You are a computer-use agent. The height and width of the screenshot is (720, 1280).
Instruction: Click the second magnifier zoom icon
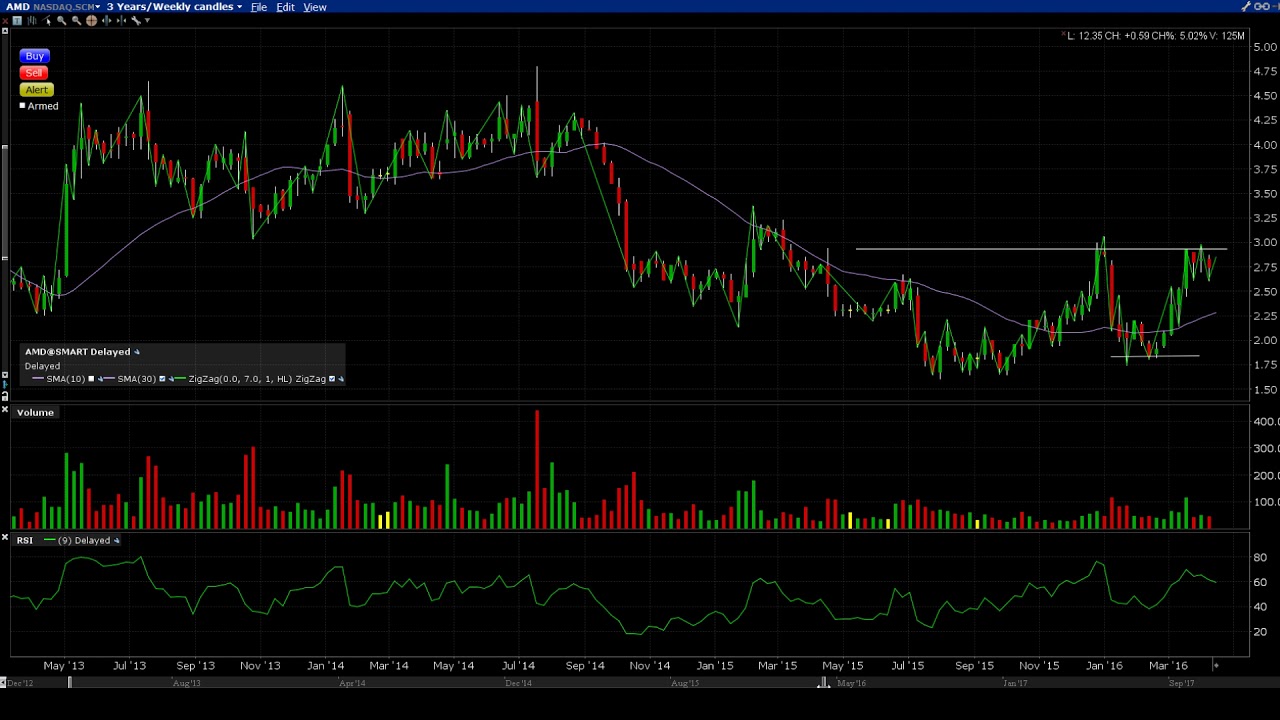click(x=76, y=20)
